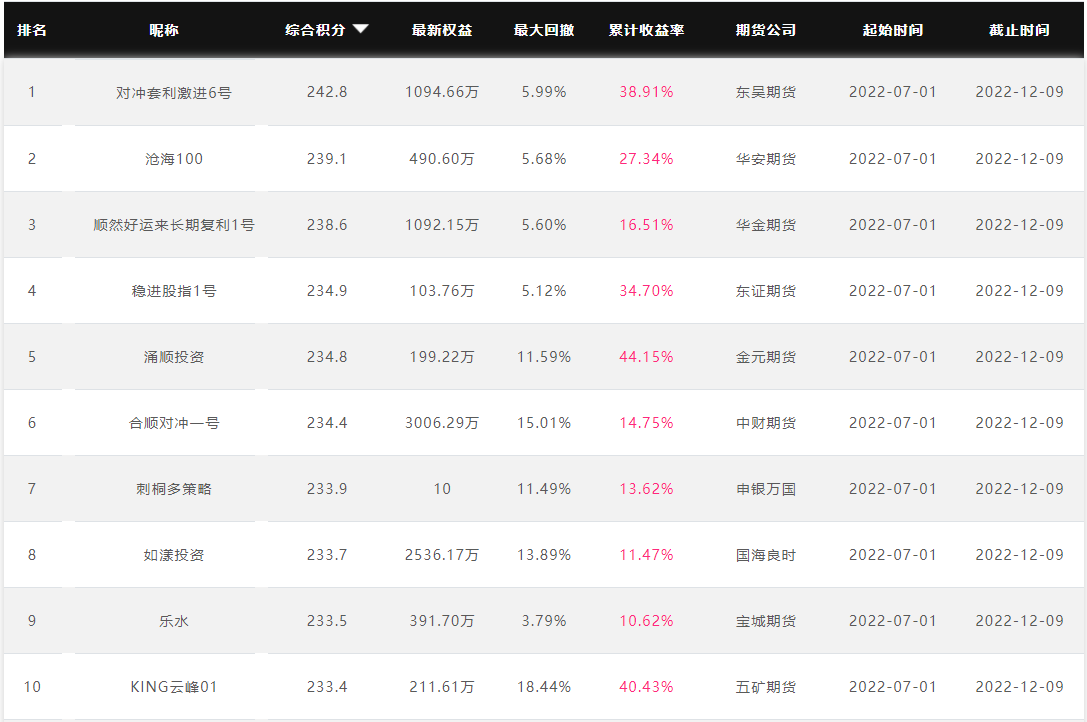Click the company 华金期货
Screen dimensions: 1087x722
click(766, 225)
